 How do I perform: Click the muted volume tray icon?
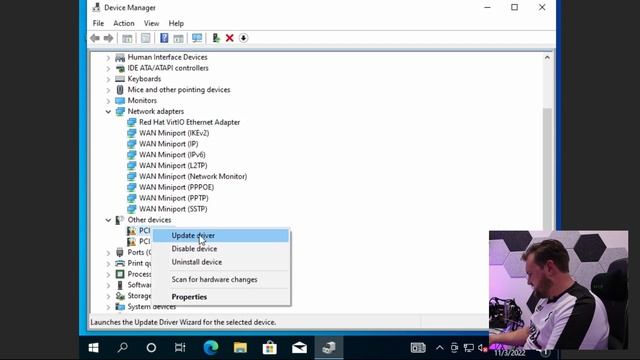(482, 348)
